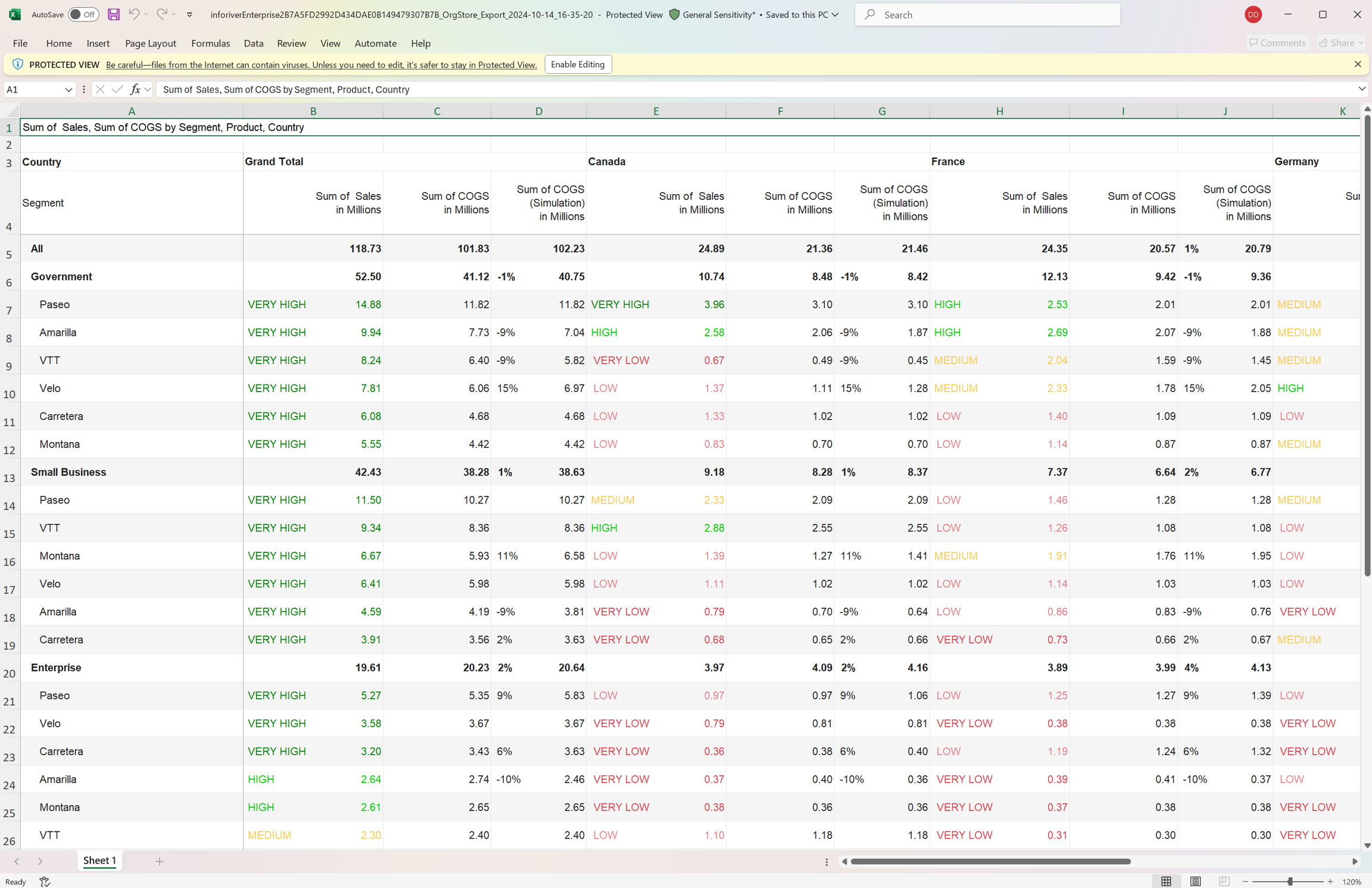Toggle the AutoSave switch
Viewport: 1372px width, 888px height.
coord(83,14)
